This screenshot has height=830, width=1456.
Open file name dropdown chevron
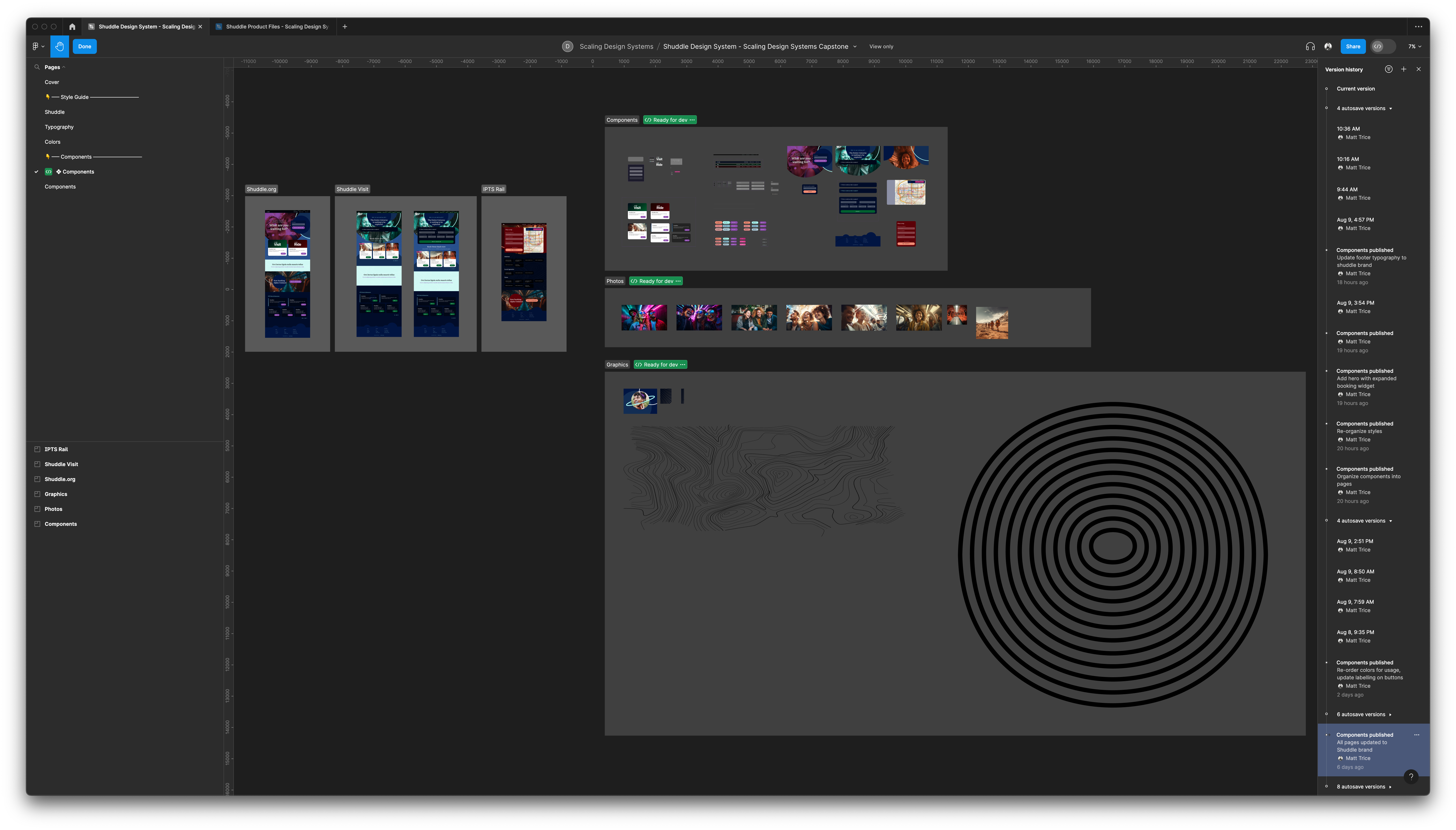coord(854,47)
